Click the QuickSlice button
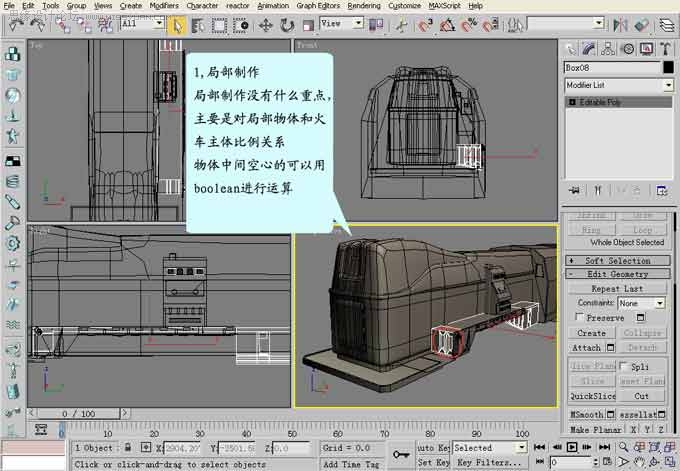Viewport: 680px width, 471px height. 592,396
